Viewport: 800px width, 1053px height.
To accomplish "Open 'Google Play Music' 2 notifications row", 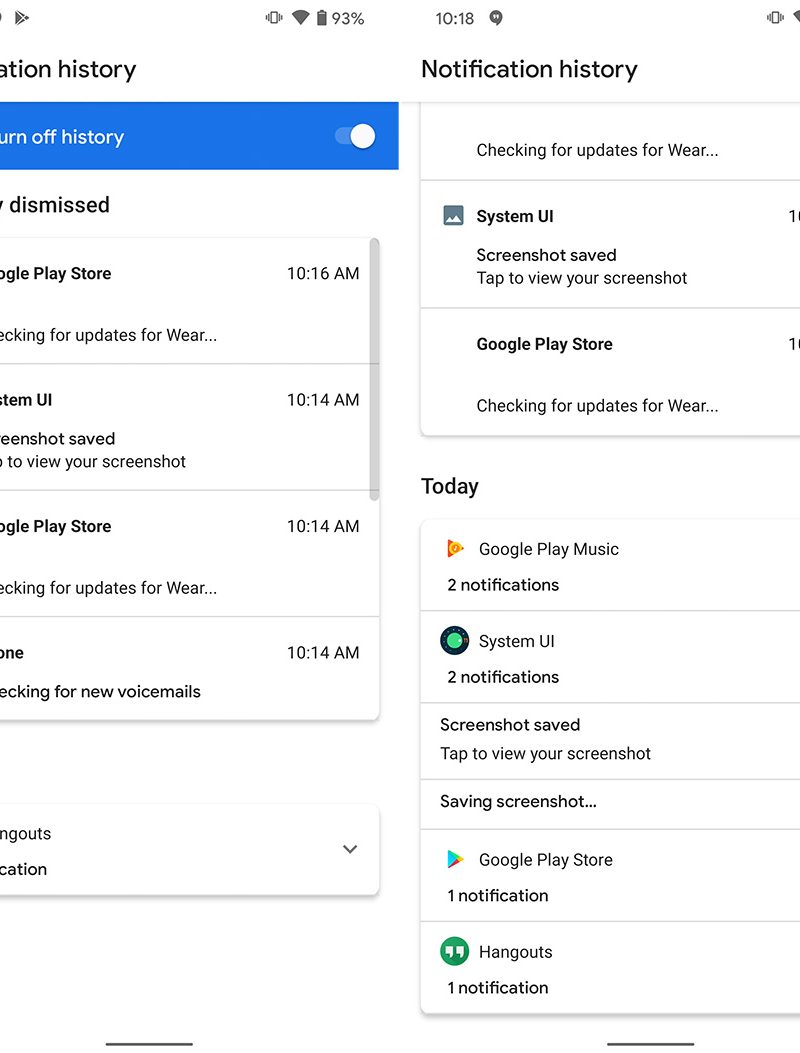I will pos(610,565).
